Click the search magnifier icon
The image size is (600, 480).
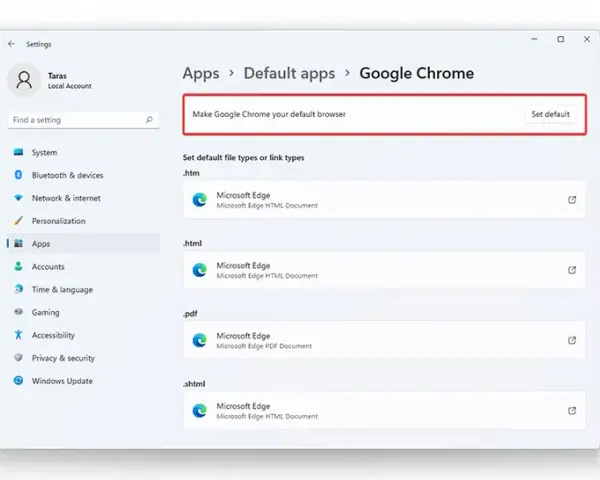(149, 120)
